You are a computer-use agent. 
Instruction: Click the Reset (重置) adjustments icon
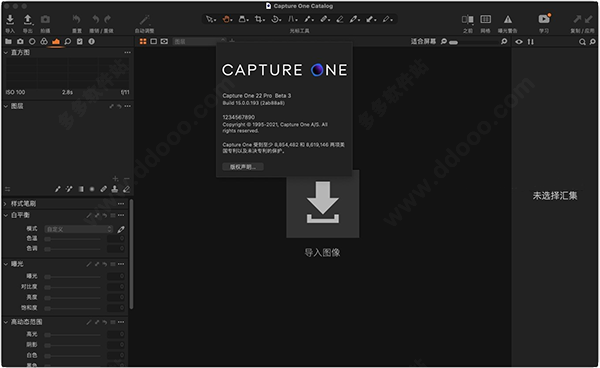click(77, 19)
